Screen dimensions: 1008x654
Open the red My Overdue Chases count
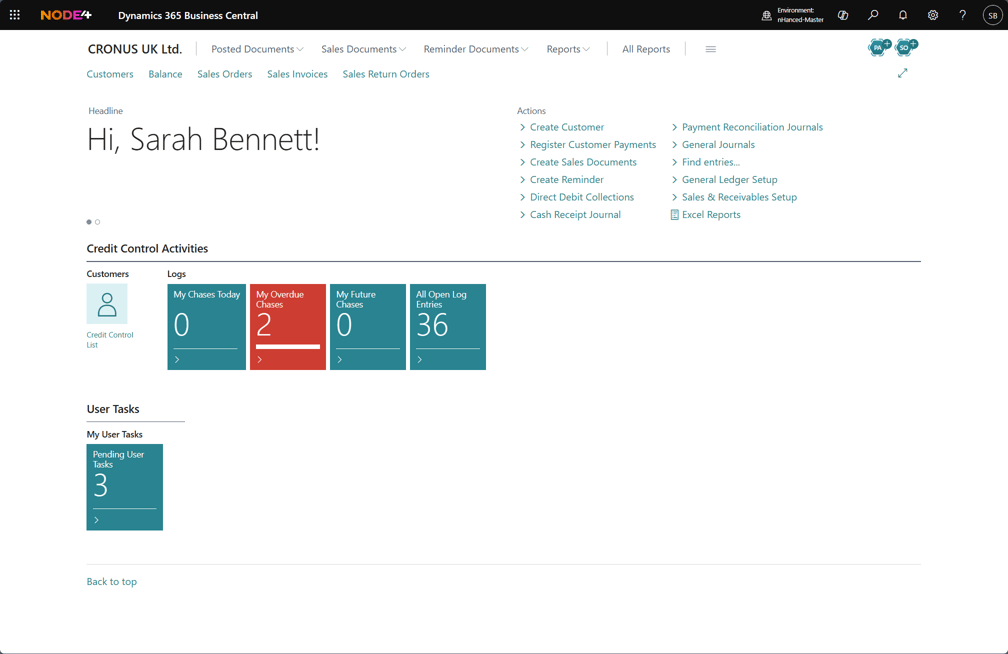(x=264, y=325)
